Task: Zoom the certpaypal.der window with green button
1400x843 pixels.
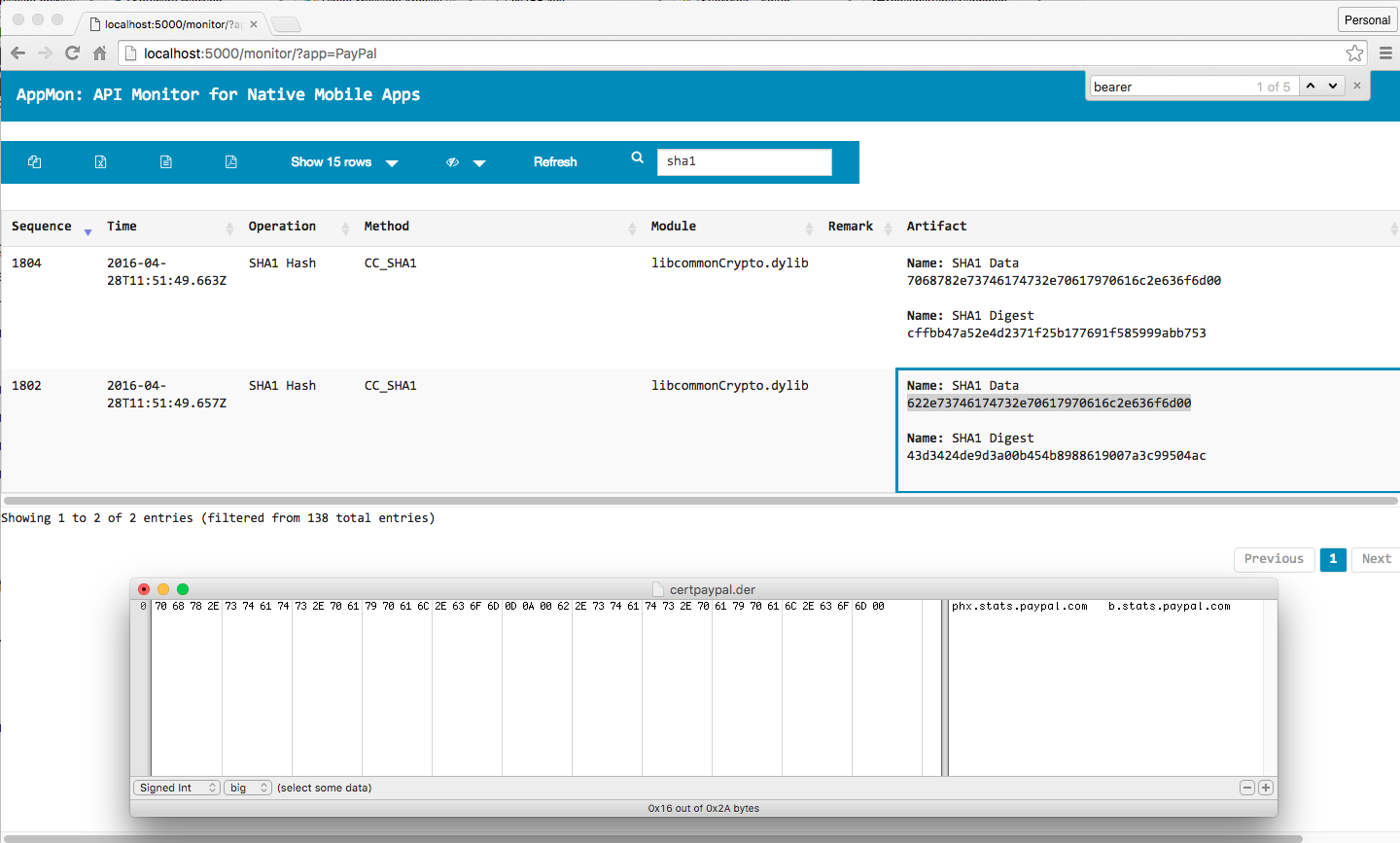Action: point(183,589)
